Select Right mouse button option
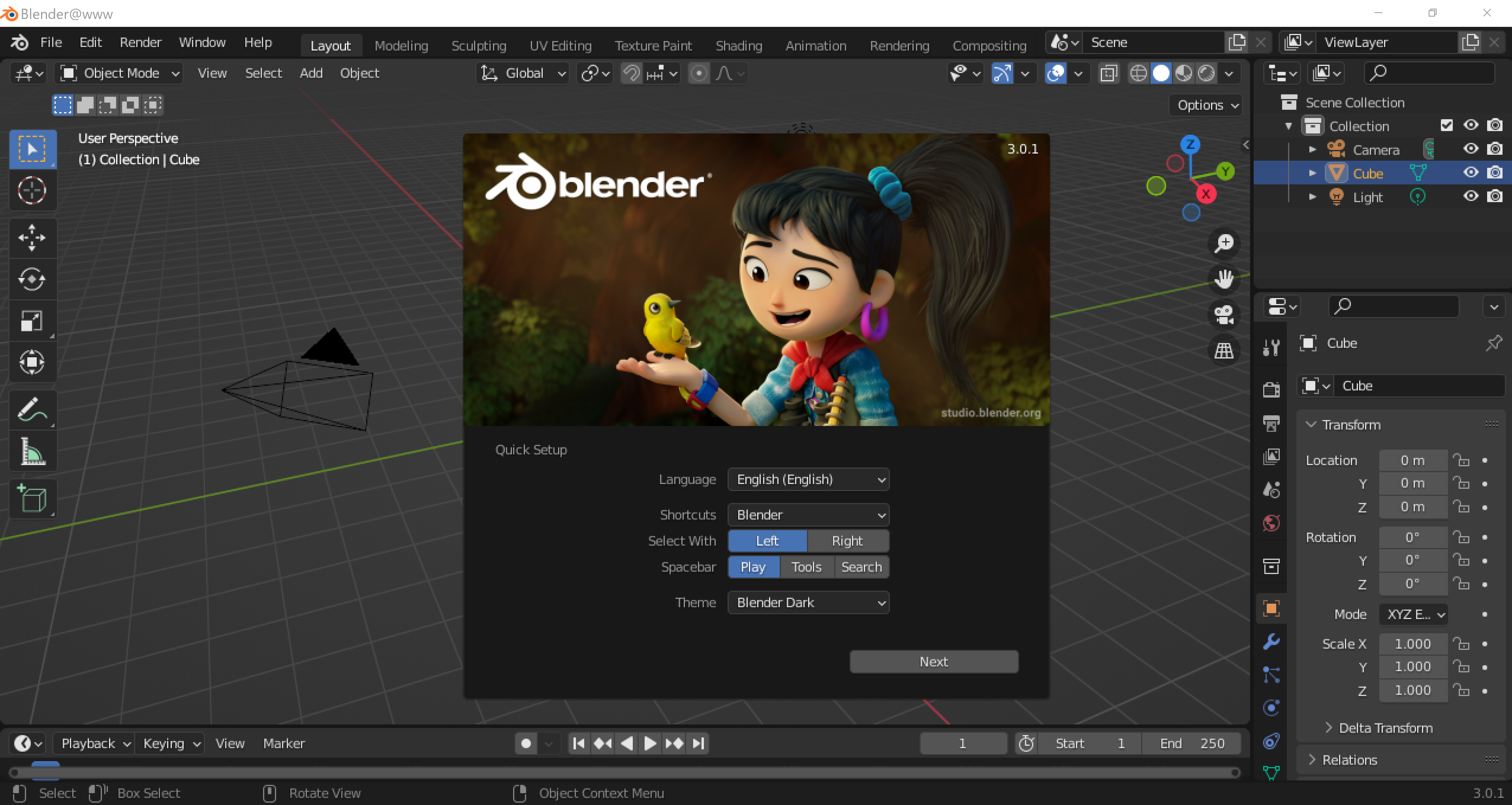The width and height of the screenshot is (1512, 805). pos(847,540)
